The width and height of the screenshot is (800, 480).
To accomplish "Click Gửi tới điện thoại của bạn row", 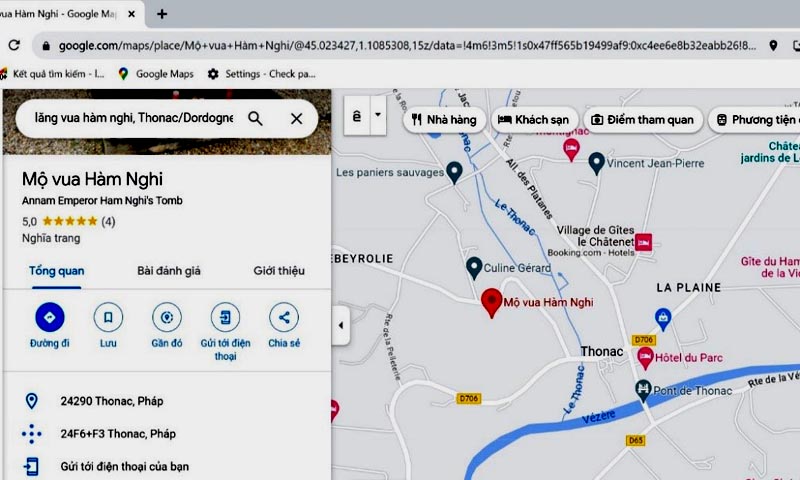I will (x=167, y=466).
